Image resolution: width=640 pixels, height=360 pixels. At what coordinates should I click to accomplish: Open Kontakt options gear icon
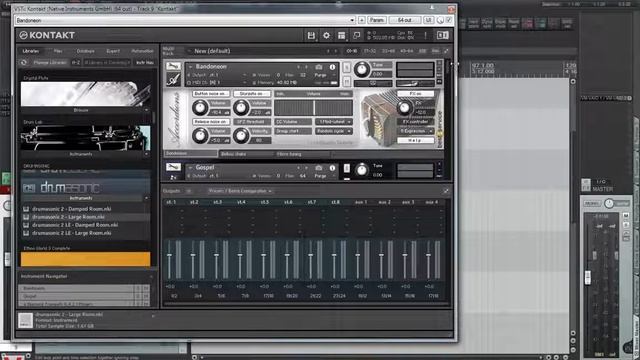(x=327, y=36)
